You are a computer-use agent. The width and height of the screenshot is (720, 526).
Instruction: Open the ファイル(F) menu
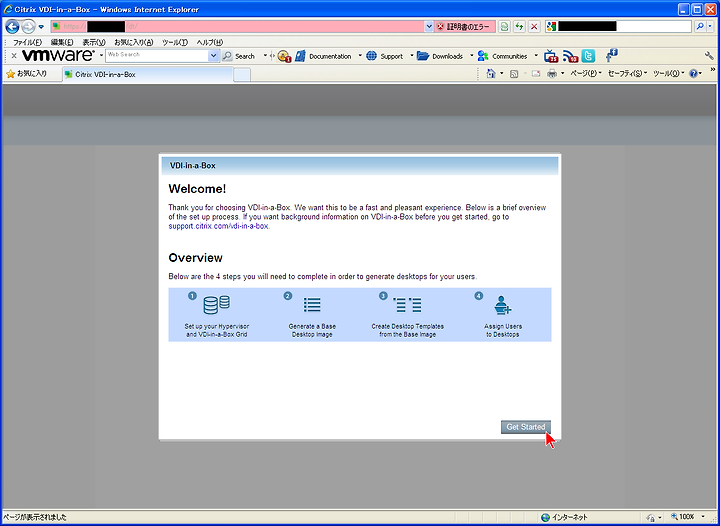pyautogui.click(x=27, y=42)
